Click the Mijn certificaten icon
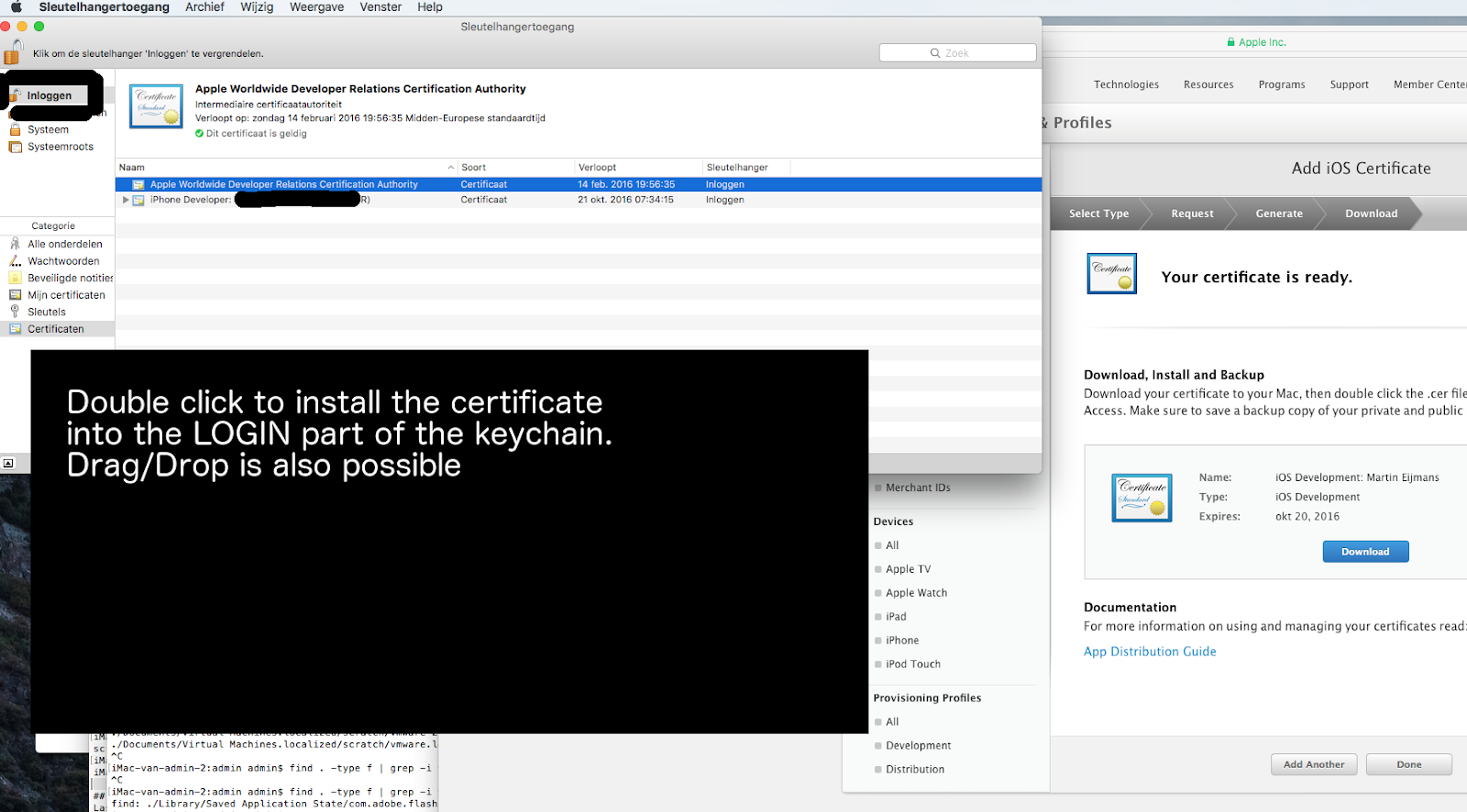Screen dimensions: 1467x812 (15, 295)
